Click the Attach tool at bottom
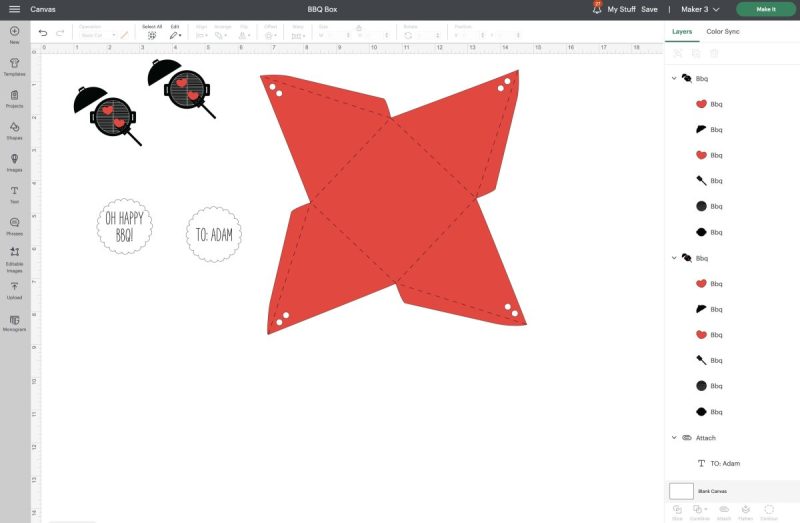This screenshot has width=800, height=523. 723,512
